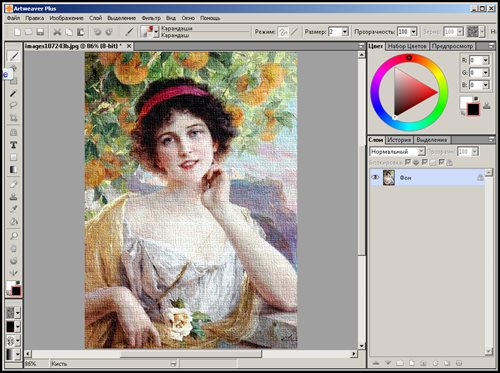Screen dimensions: 500x373
Task: Click the new layer page icon
Action: click(412, 363)
